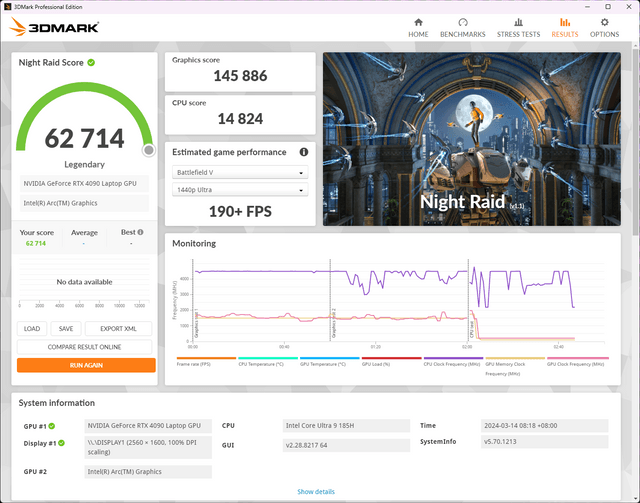The width and height of the screenshot is (640, 503).
Task: Toggle CPU Clock Frequency legend entry
Action: pos(453,361)
